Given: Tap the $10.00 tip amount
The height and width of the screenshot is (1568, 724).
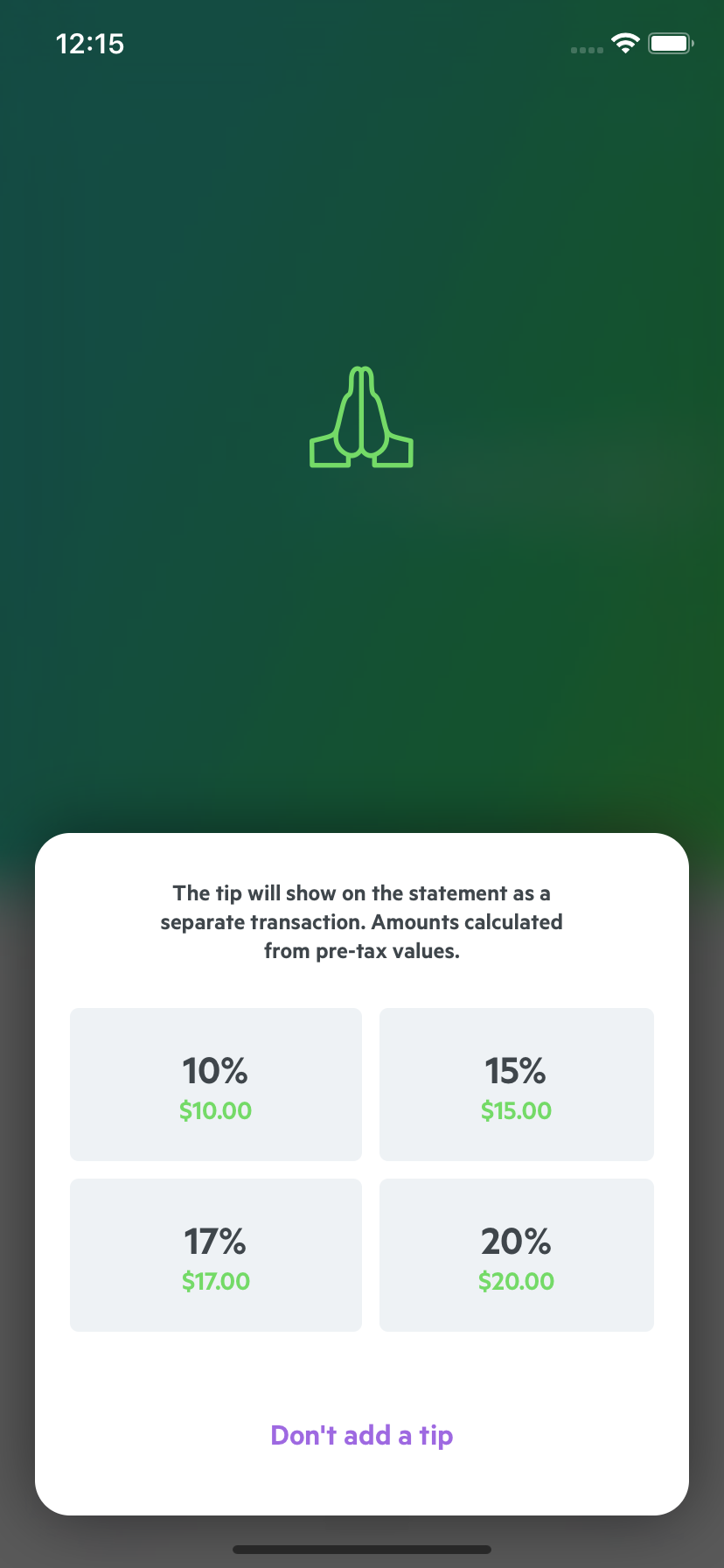Looking at the screenshot, I should pos(216,1110).
